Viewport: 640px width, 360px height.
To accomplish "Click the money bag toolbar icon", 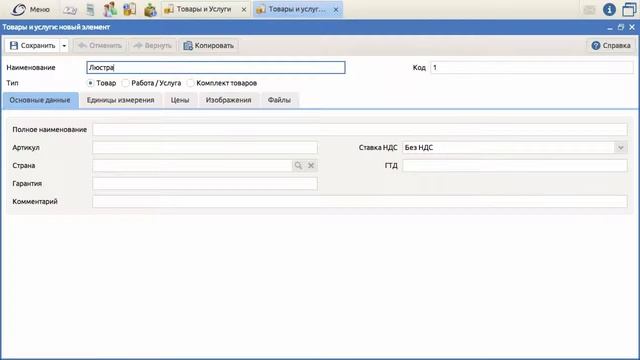I will (x=150, y=9).
